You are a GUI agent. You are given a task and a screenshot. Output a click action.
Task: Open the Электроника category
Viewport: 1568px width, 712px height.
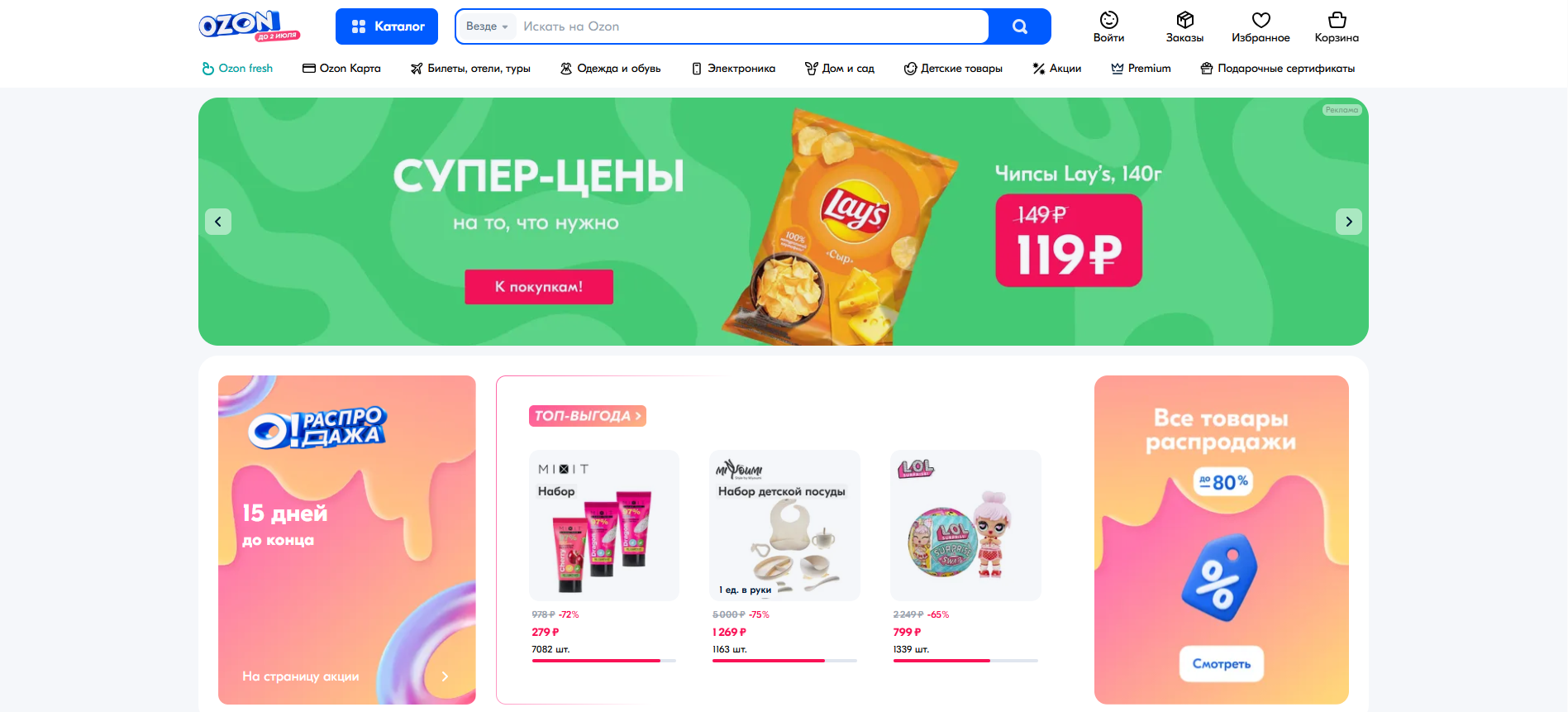(x=733, y=69)
